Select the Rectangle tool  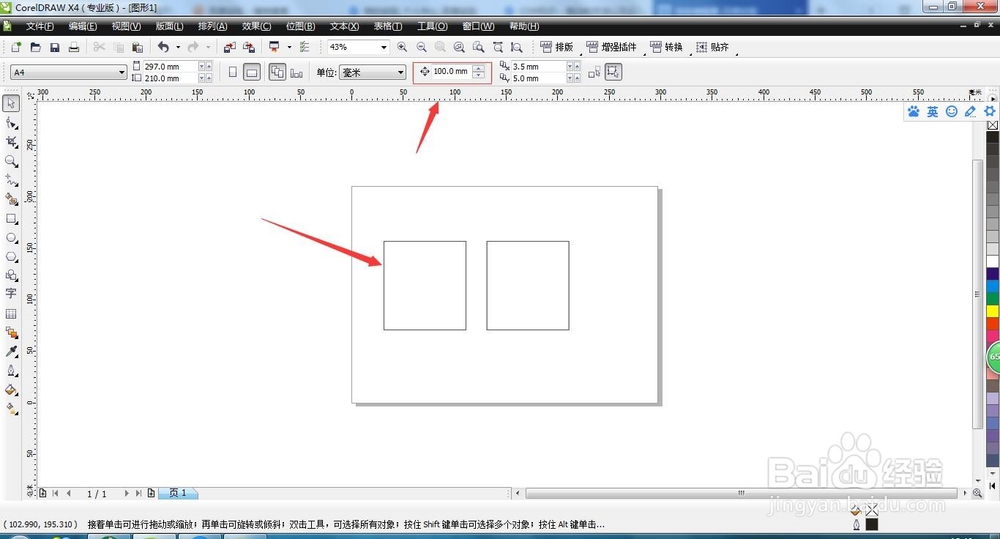tap(11, 218)
